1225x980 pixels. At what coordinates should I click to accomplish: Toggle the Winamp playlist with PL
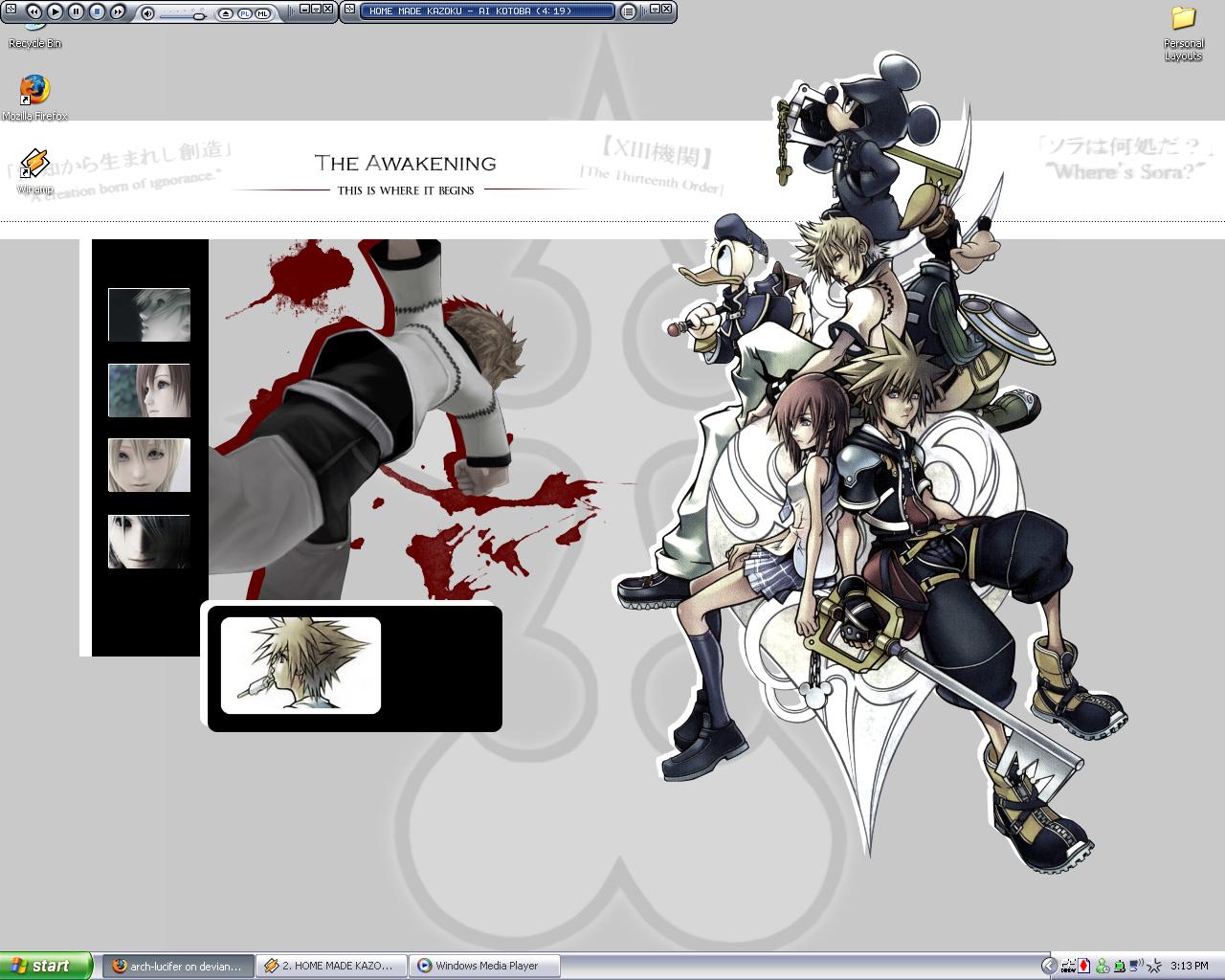pyautogui.click(x=244, y=13)
